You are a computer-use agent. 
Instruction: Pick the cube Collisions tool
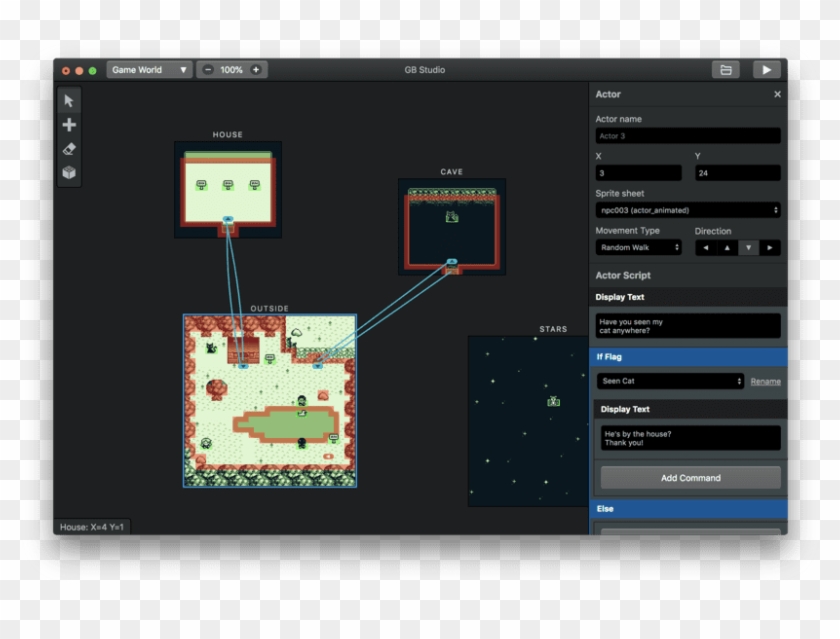tap(69, 172)
